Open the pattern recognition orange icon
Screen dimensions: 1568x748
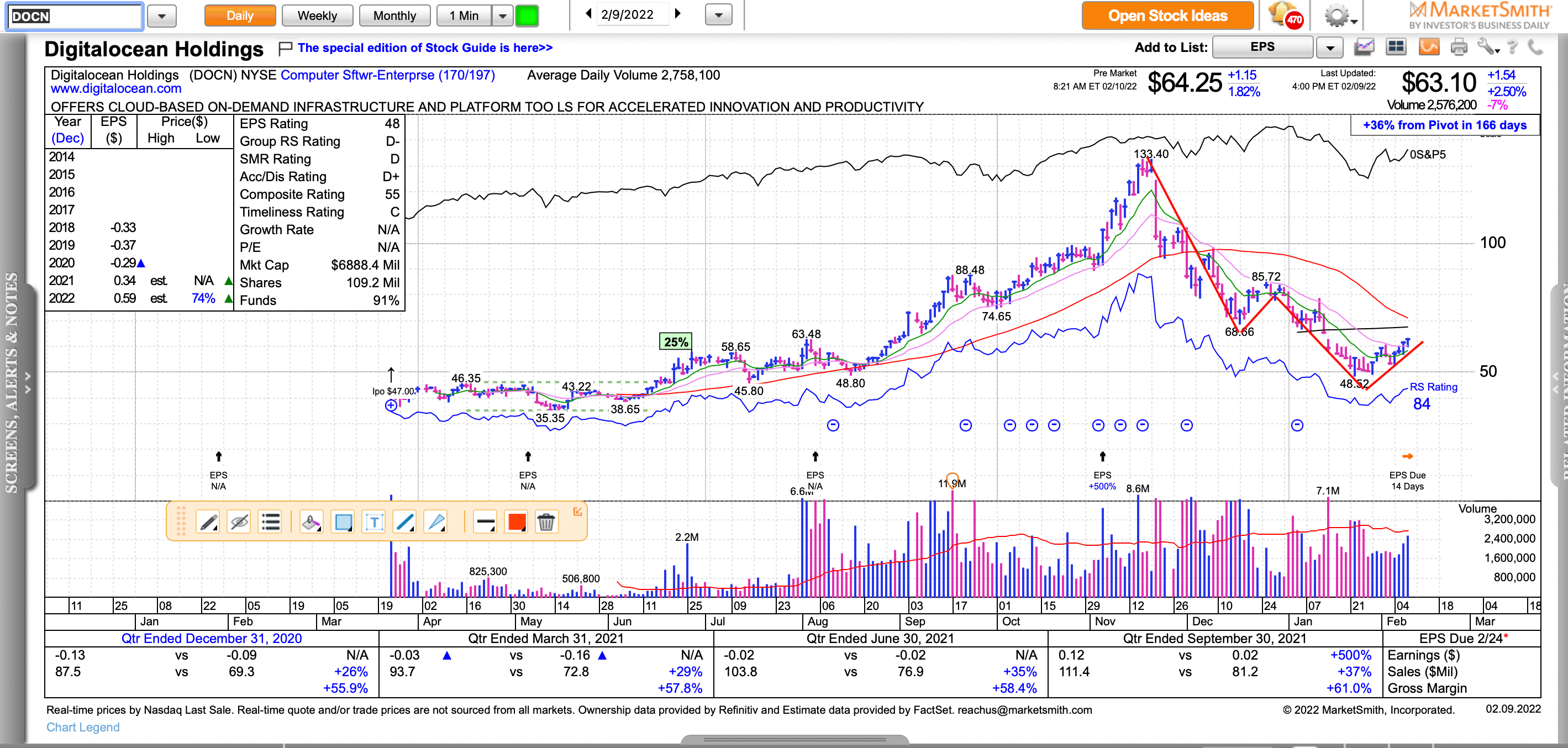pos(1429,47)
